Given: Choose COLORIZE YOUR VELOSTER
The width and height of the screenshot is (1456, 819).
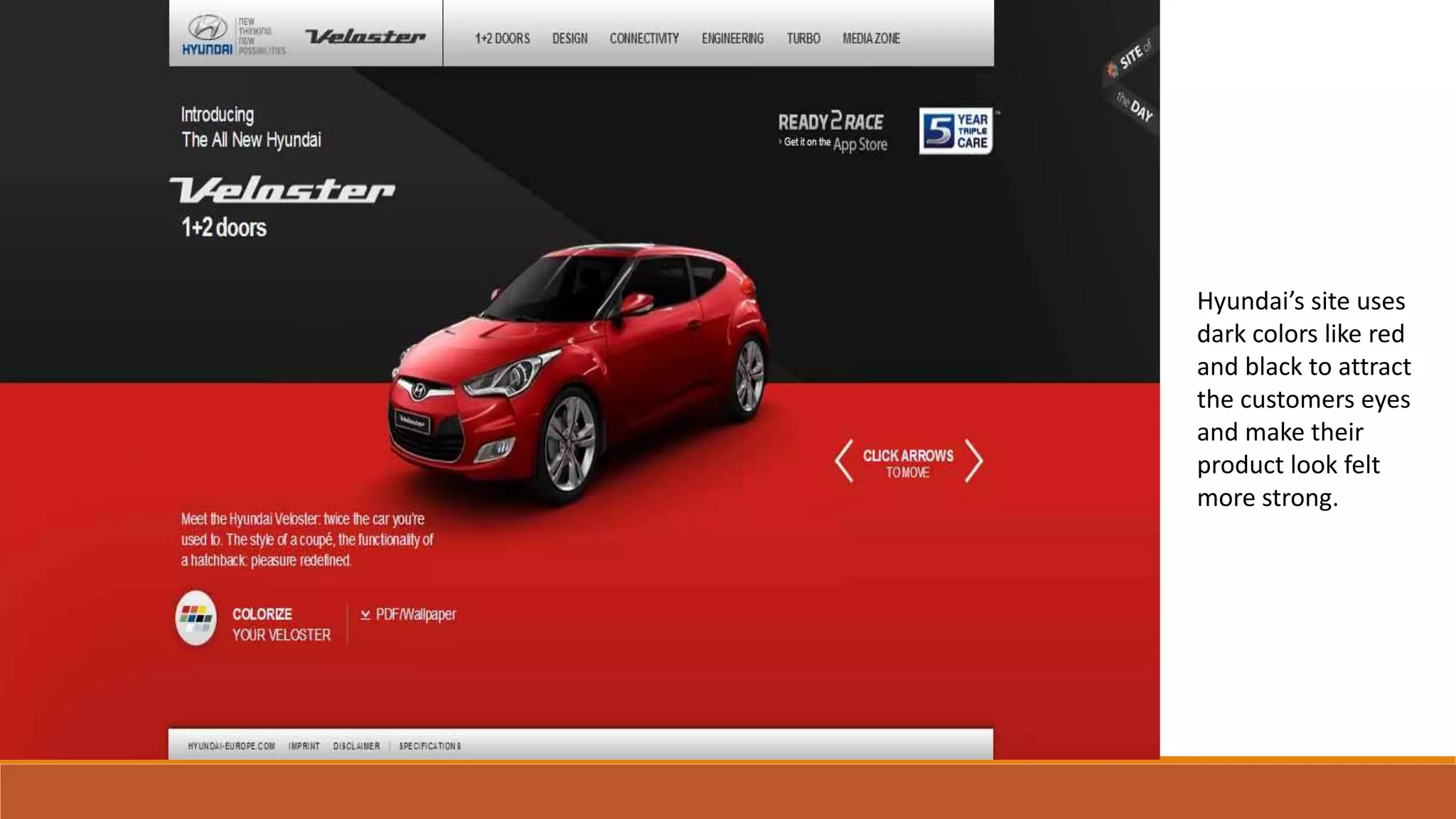Looking at the screenshot, I should 281,624.
